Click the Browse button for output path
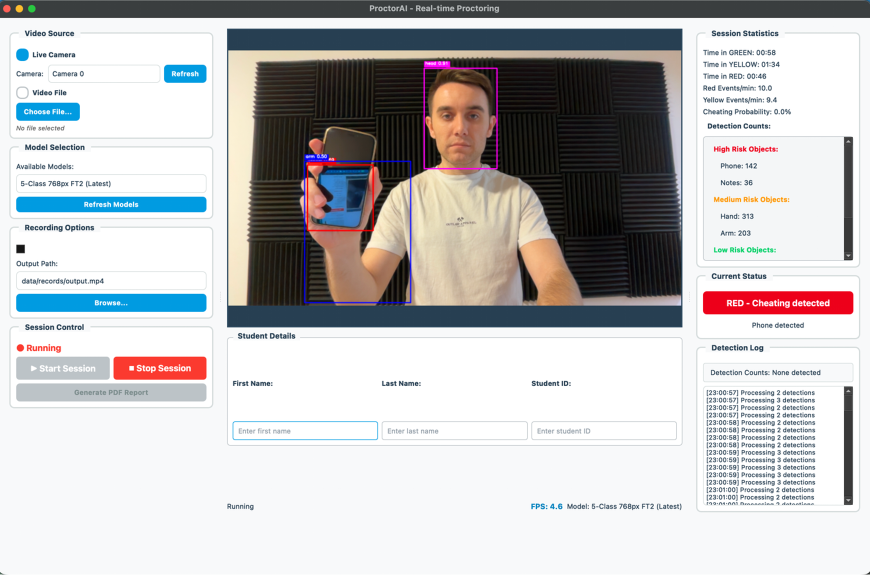This screenshot has width=870, height=575. (111, 302)
